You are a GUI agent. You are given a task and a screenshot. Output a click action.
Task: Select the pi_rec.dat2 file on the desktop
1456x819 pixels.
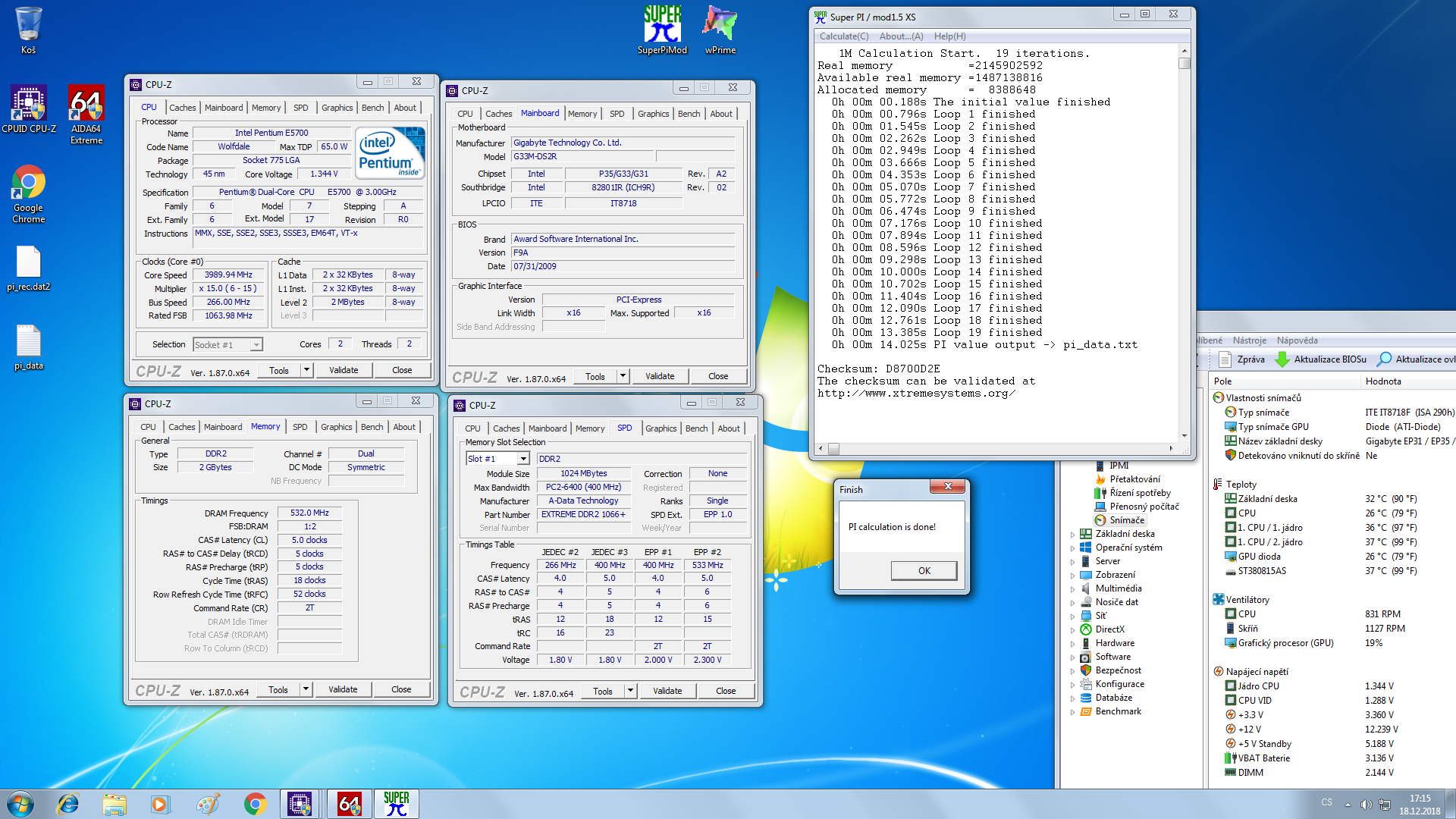pyautogui.click(x=28, y=268)
